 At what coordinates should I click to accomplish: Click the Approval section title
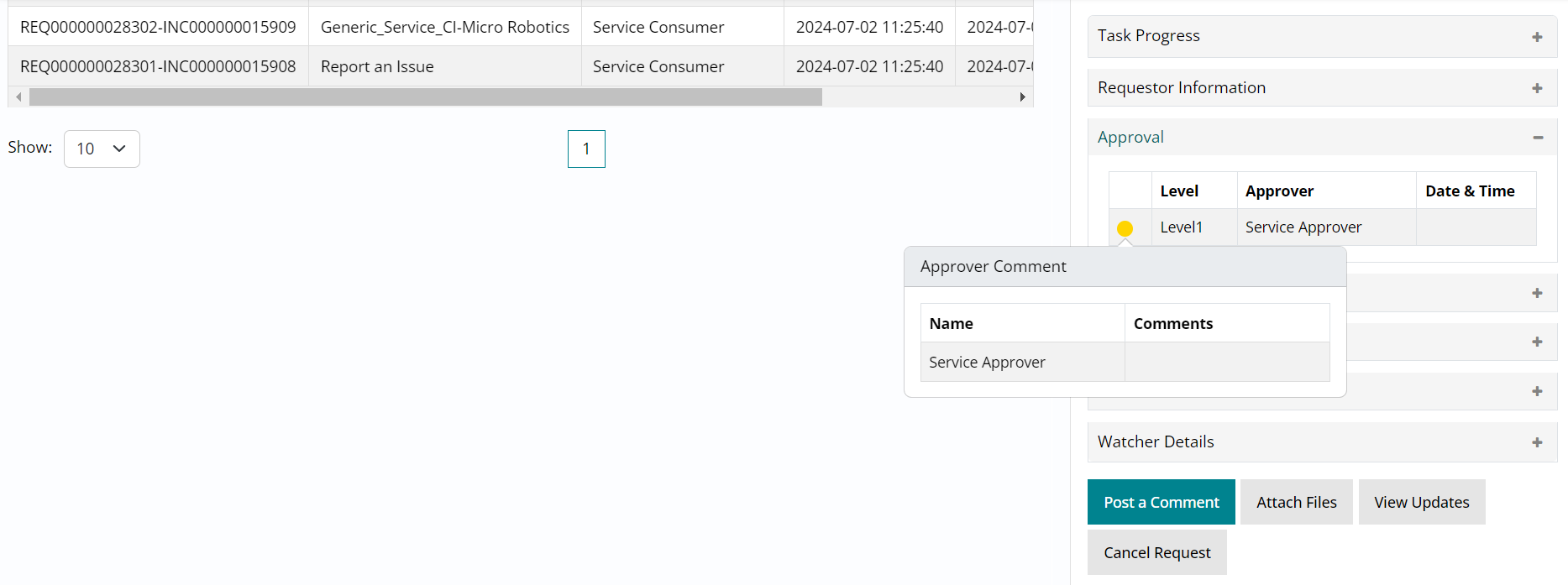1130,138
